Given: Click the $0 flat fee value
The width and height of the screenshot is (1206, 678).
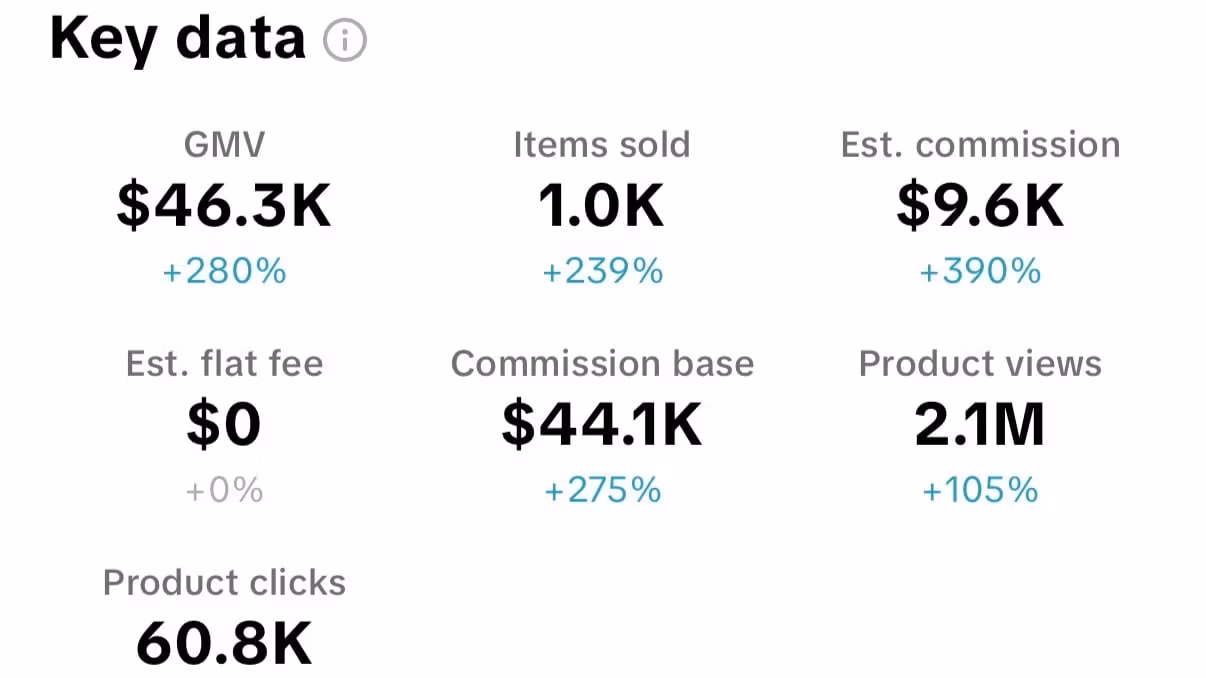Looking at the screenshot, I should pyautogui.click(x=224, y=425).
